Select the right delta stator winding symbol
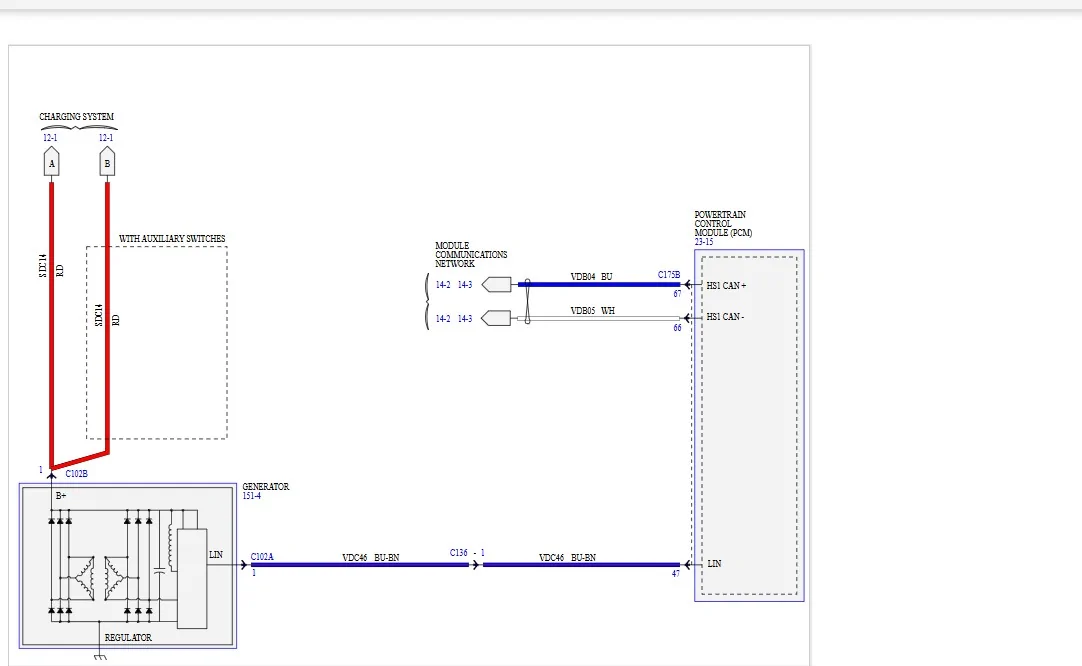Viewport: 1082px width, 666px height. pos(115,577)
